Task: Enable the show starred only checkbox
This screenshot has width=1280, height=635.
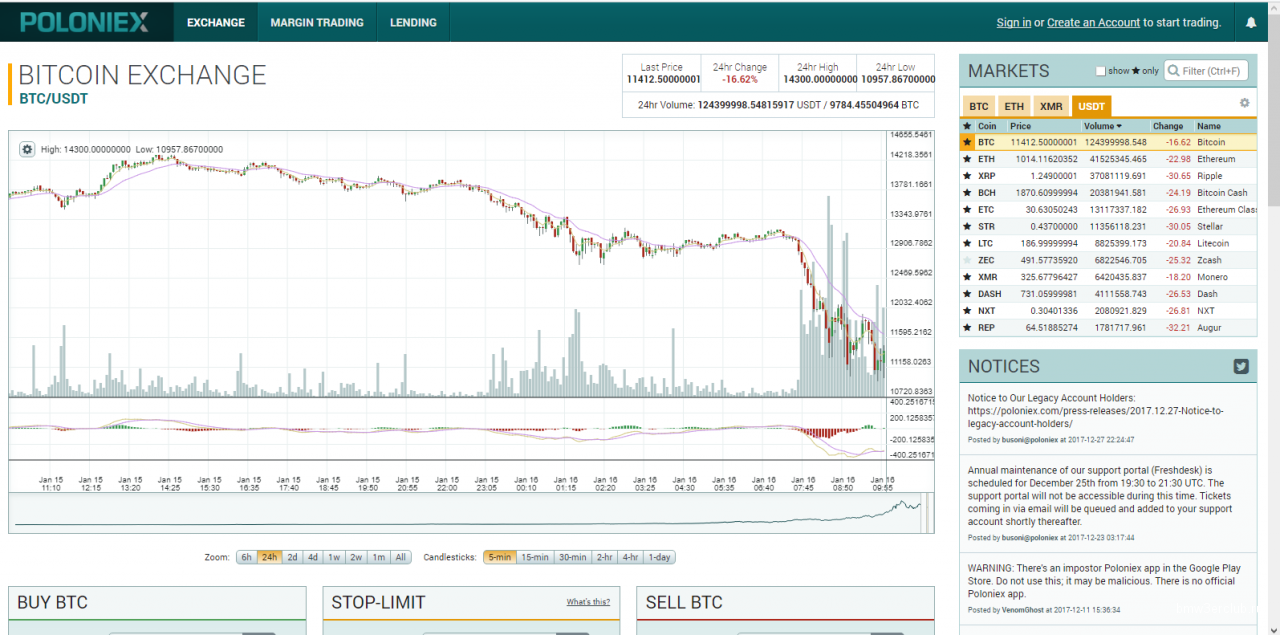Action: point(1101,71)
